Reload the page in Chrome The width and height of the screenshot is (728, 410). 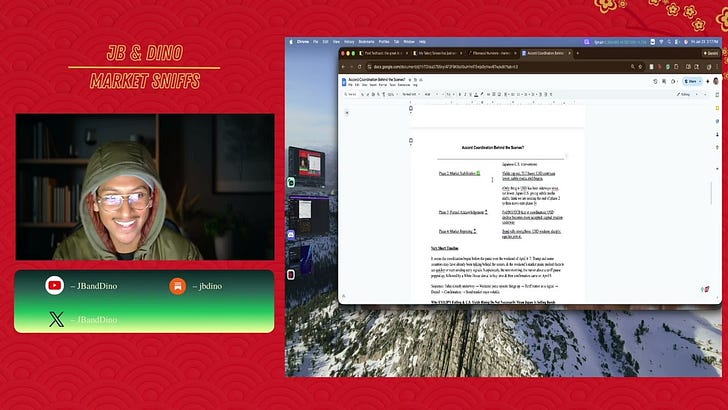tap(359, 67)
